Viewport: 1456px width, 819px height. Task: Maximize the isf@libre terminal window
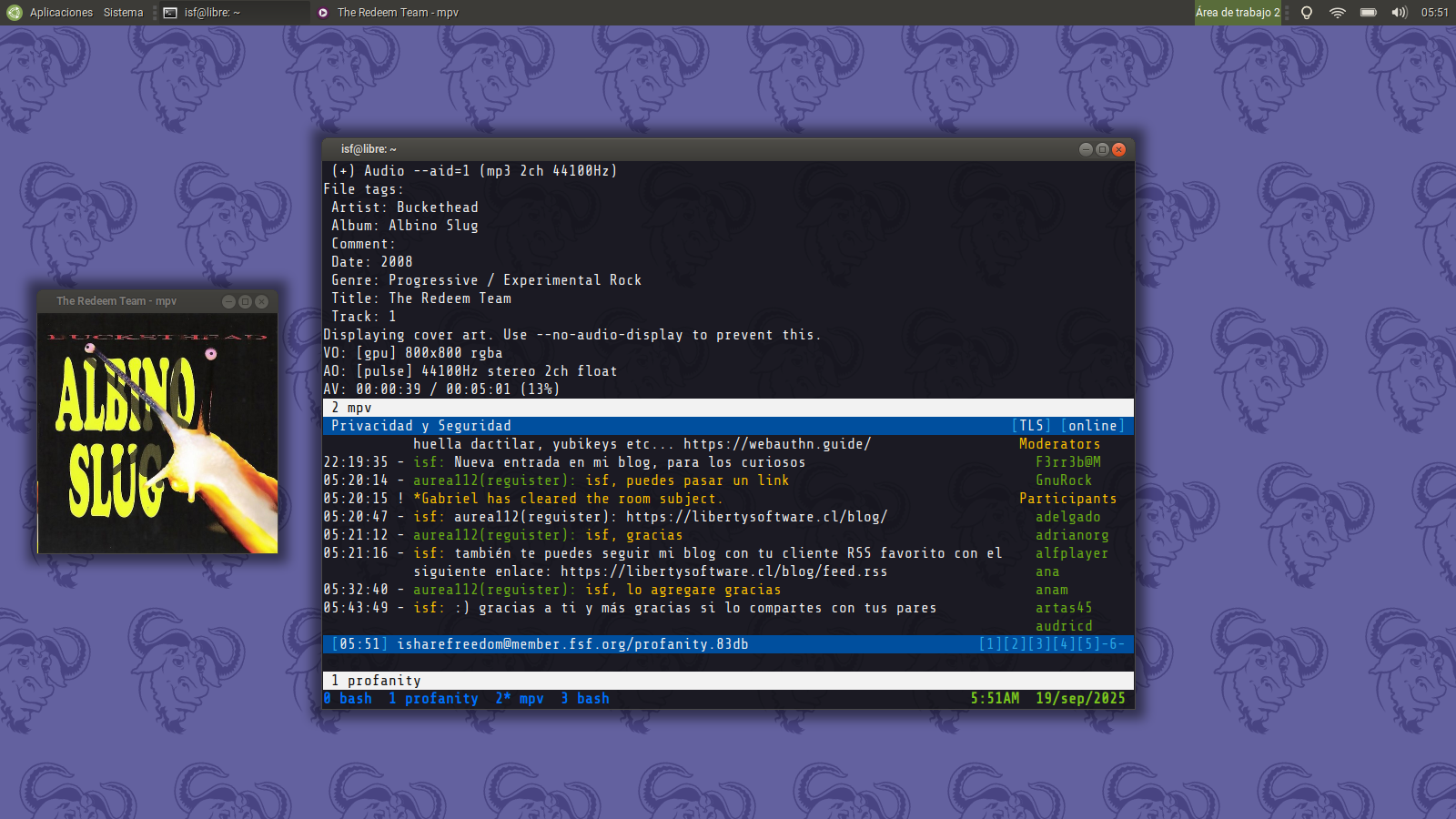coord(1102,149)
